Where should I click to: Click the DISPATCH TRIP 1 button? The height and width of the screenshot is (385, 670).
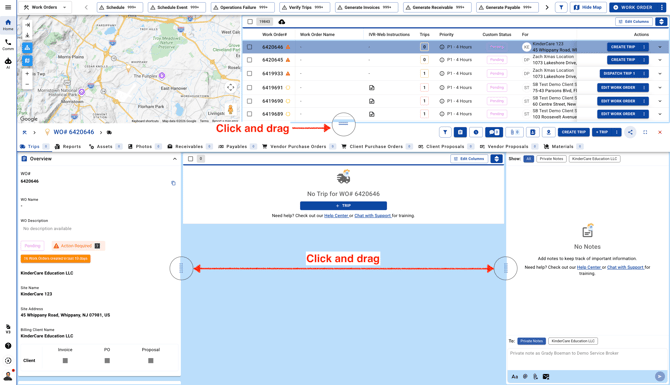pos(624,73)
